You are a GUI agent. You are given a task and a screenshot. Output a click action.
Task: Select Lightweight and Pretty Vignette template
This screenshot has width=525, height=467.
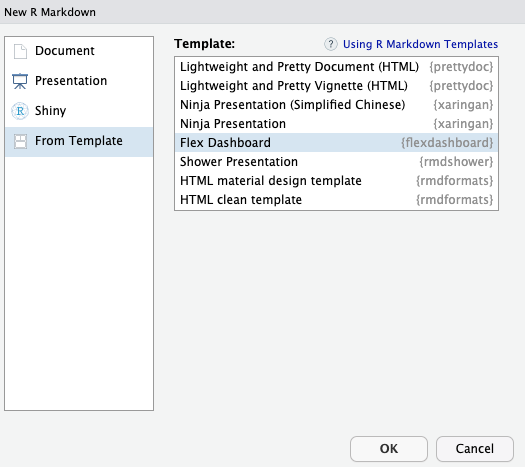336,86
